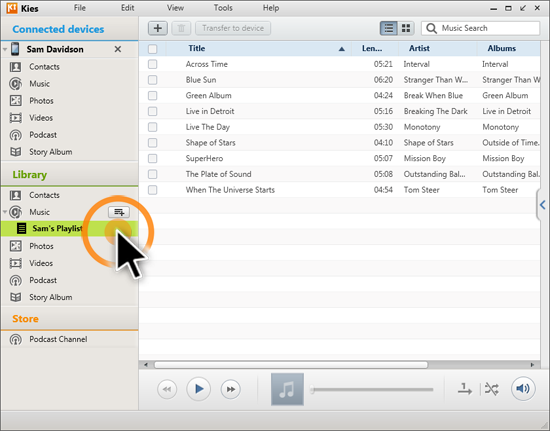Click the album art music note thumbnail

point(287,389)
